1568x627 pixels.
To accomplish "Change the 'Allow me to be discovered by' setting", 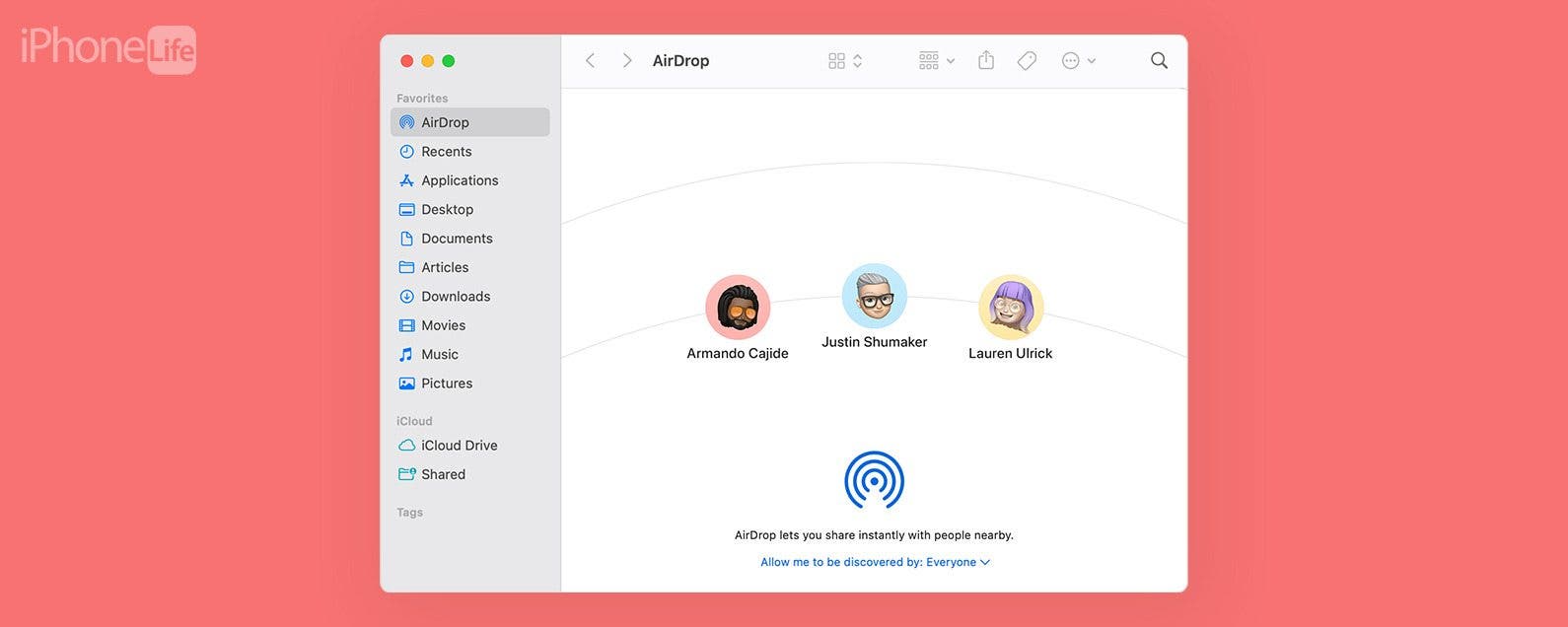I will point(875,562).
